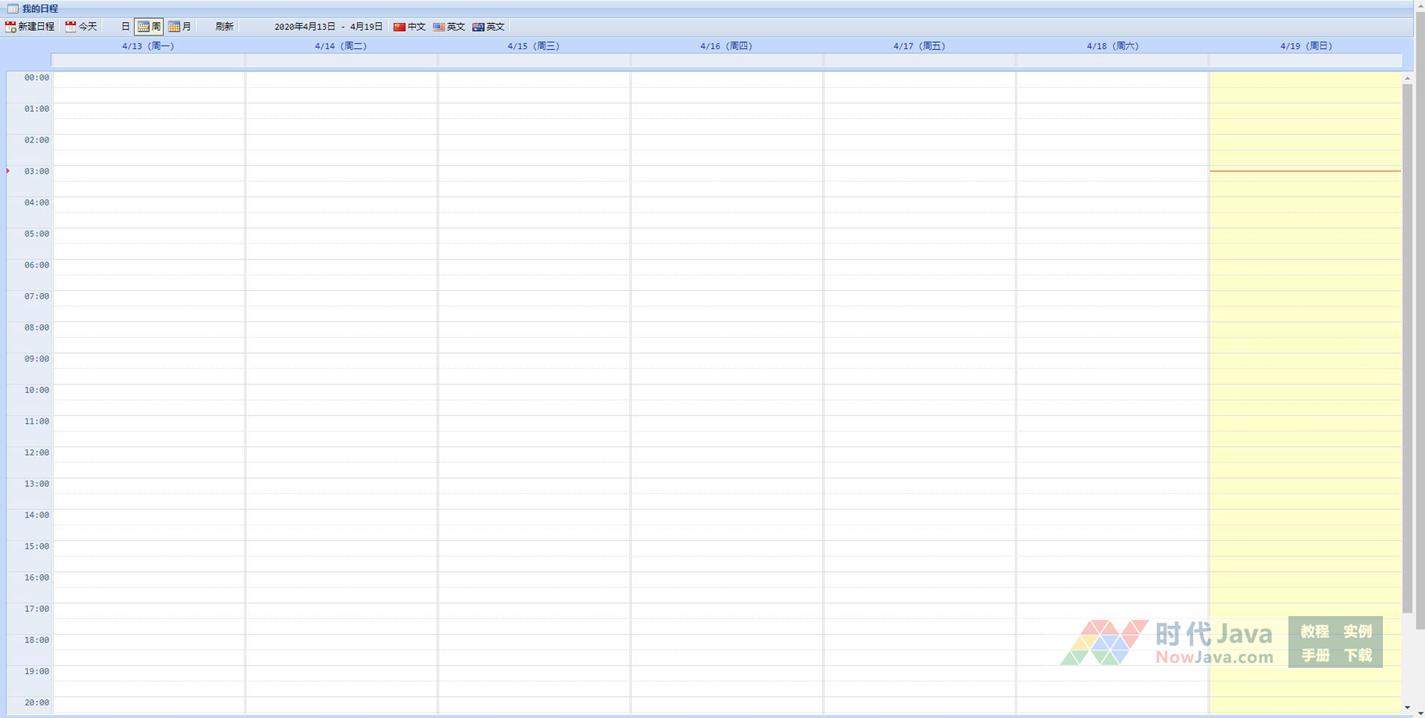1425x718 pixels.
Task: Click the all-day row under 4/17 (周五)
Action: [919, 61]
